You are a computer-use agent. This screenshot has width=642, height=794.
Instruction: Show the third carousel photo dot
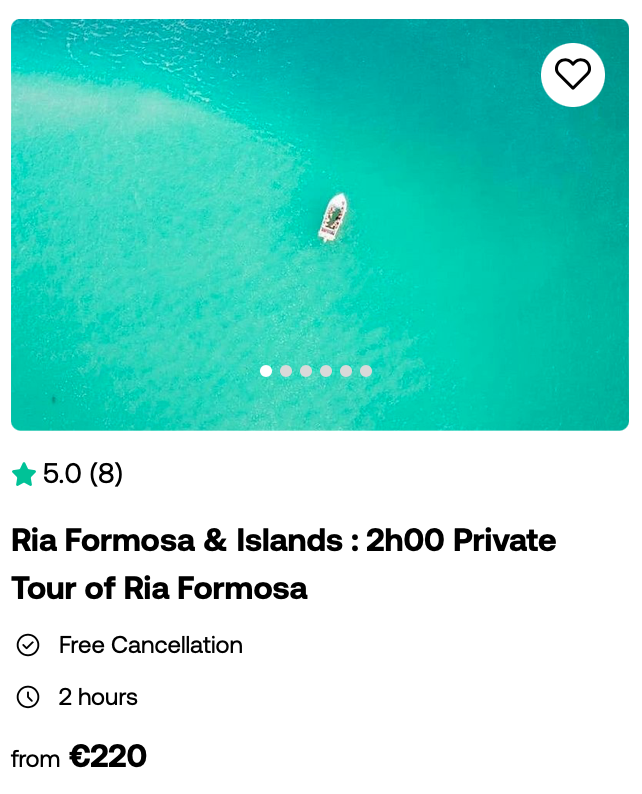[x=306, y=371]
